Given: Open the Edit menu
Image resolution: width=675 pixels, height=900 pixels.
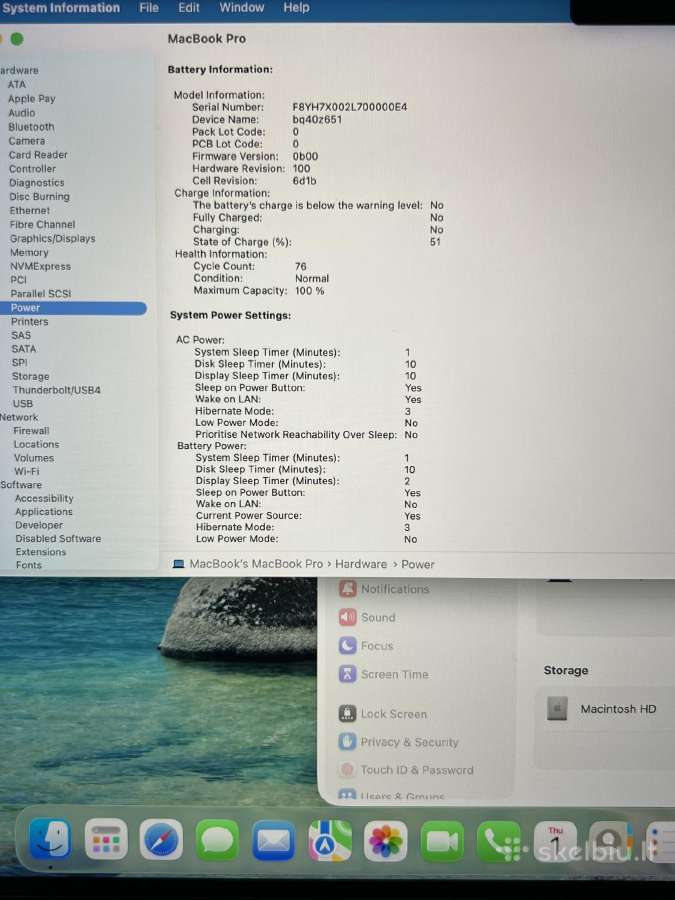Looking at the screenshot, I should 189,8.
